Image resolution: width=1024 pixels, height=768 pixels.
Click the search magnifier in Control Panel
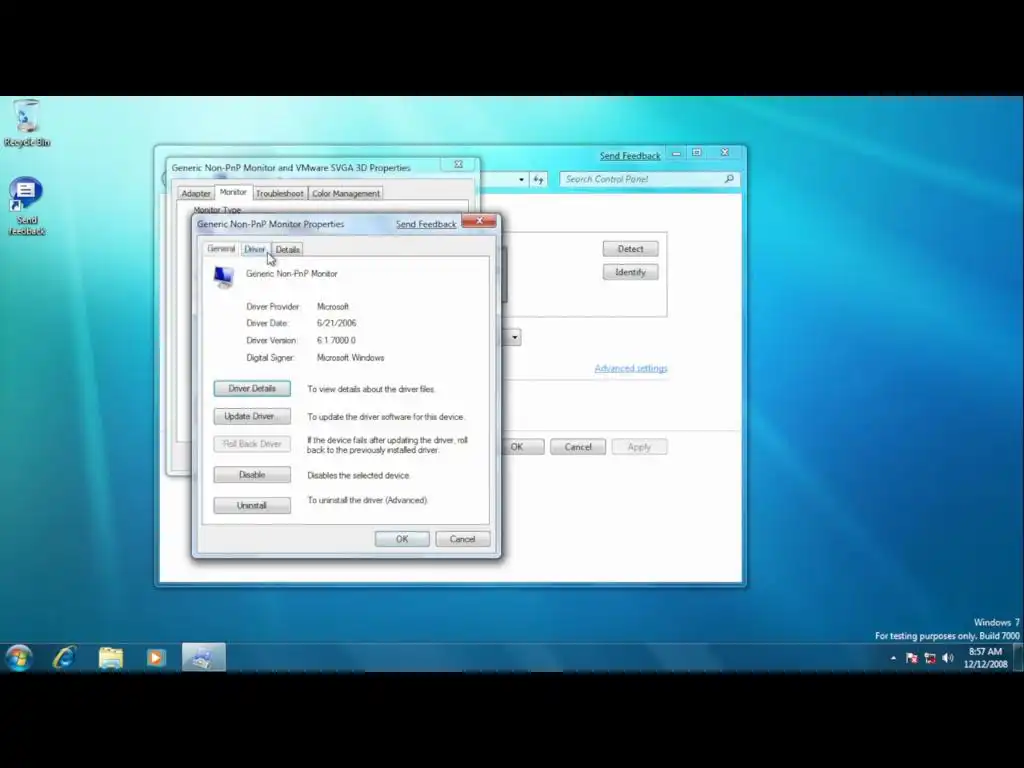click(729, 179)
